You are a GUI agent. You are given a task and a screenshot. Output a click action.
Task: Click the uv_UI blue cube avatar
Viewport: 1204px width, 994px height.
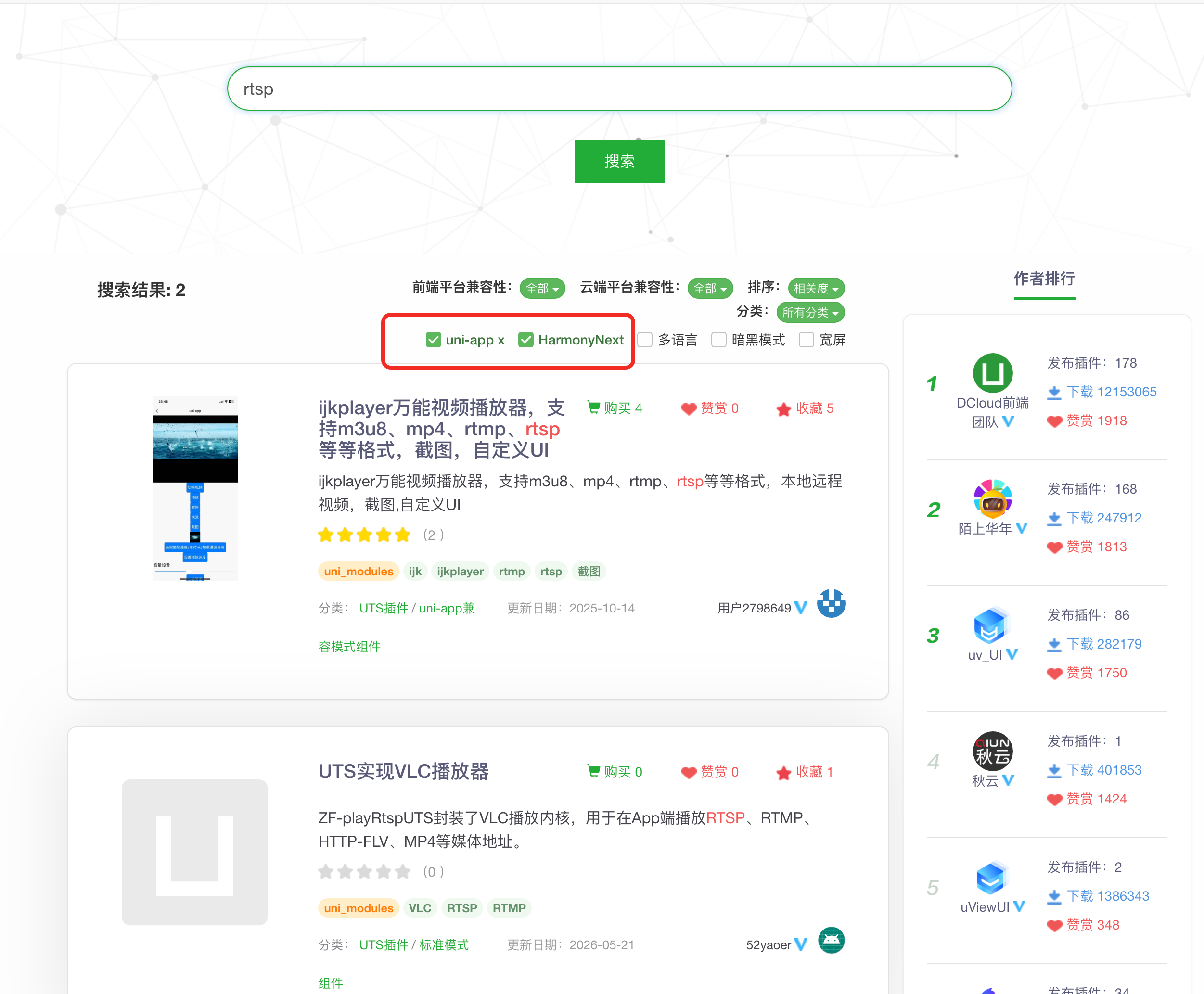(x=992, y=624)
